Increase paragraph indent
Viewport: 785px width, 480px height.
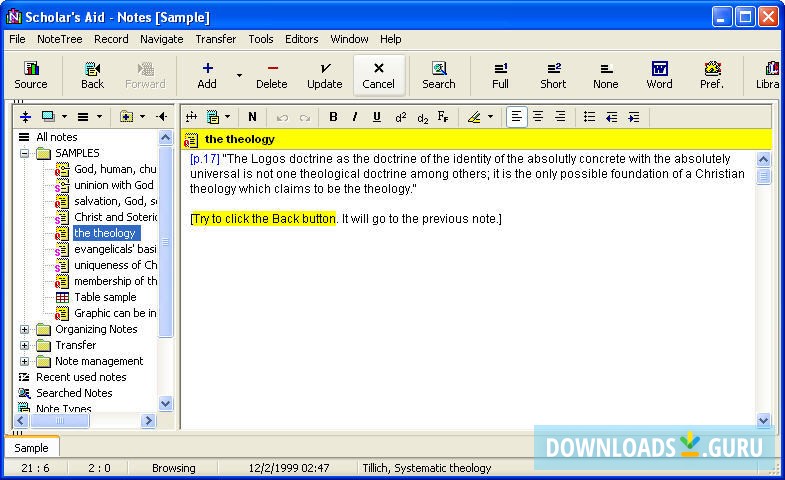(634, 117)
